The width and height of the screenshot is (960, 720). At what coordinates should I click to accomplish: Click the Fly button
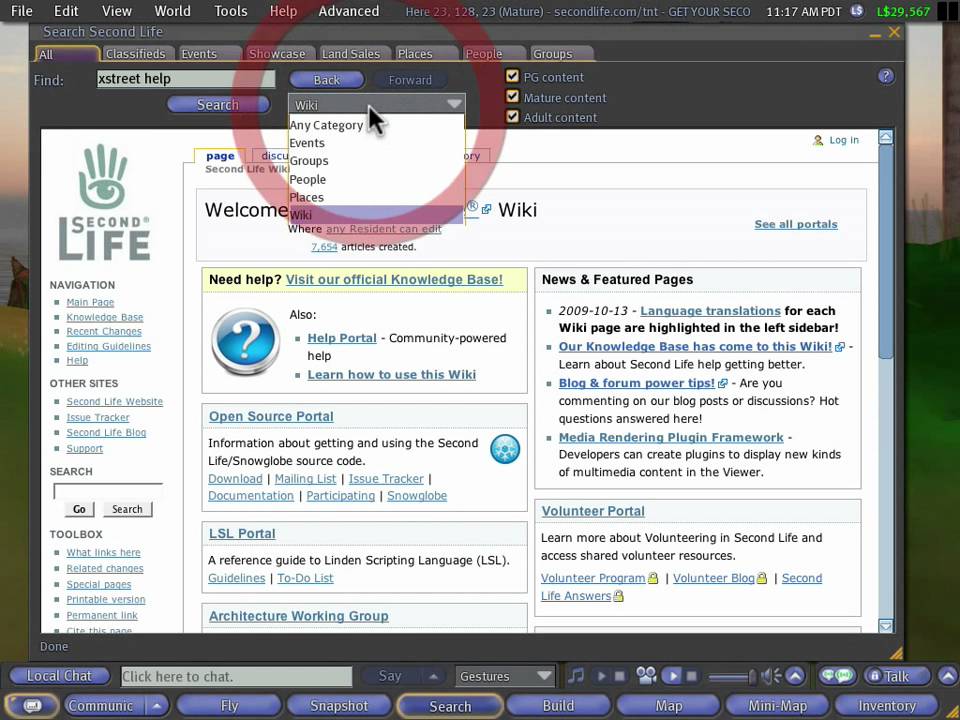[x=229, y=706]
